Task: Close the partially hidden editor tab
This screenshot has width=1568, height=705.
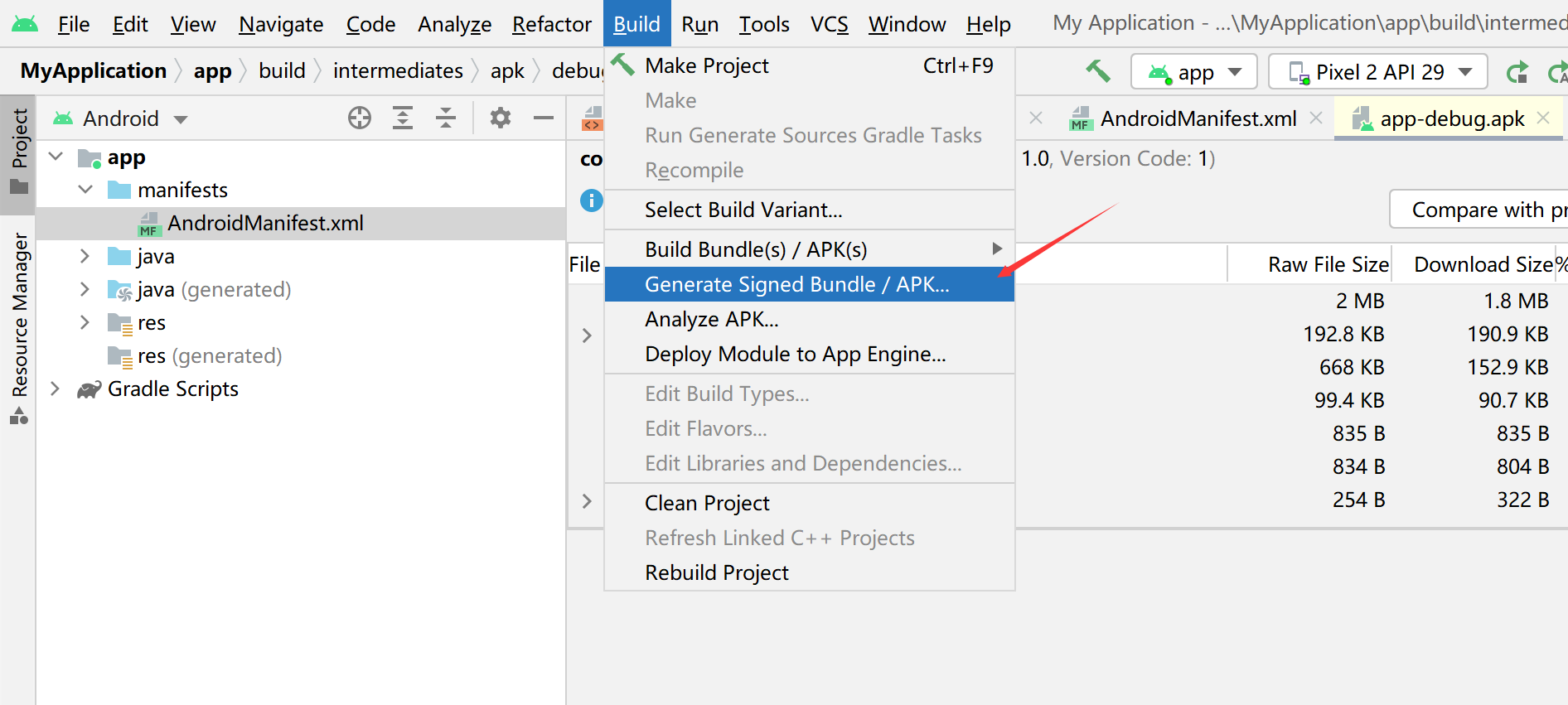Action: (1036, 118)
